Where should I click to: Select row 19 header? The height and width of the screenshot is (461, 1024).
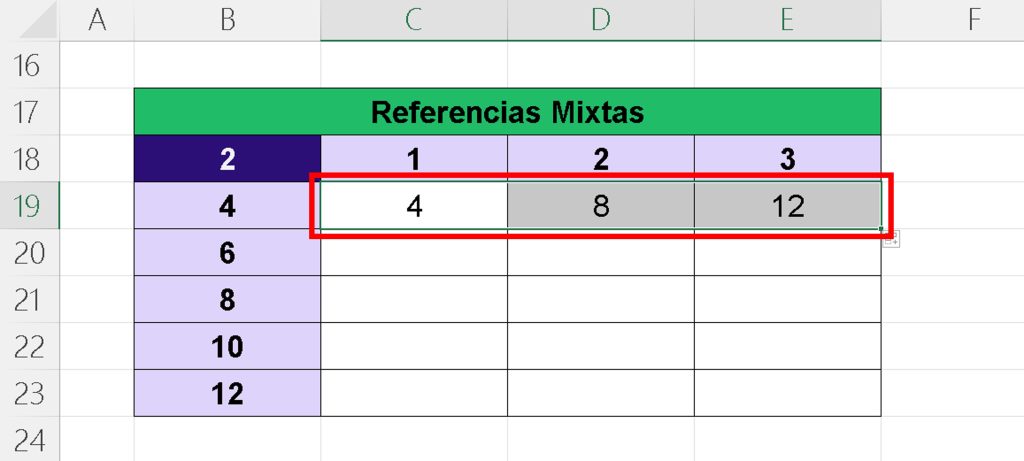[x=29, y=206]
